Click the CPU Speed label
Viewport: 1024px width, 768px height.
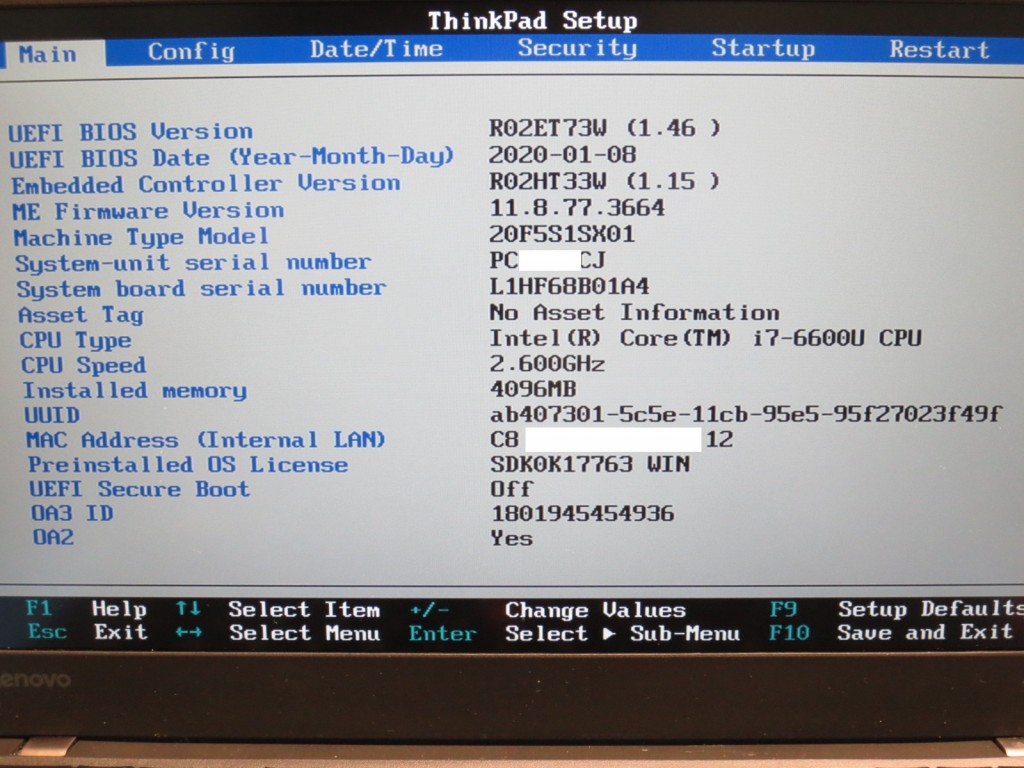pos(84,365)
